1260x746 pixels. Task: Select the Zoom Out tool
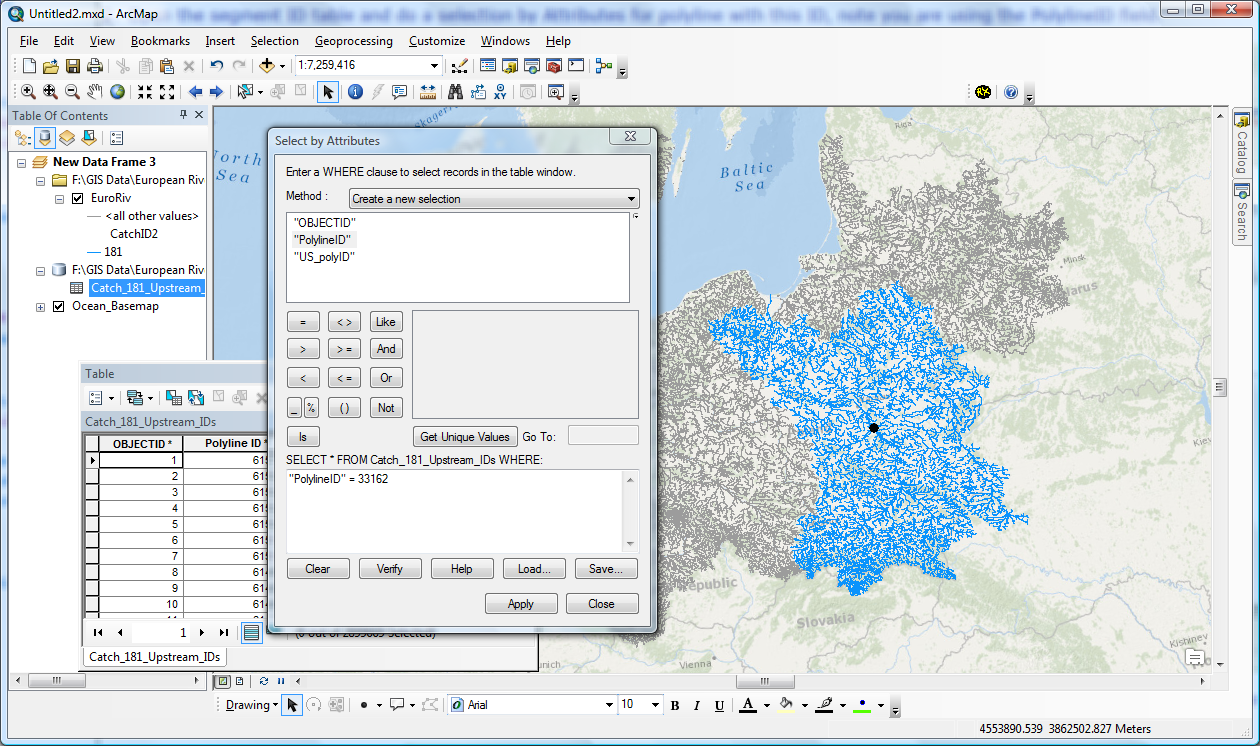73,92
